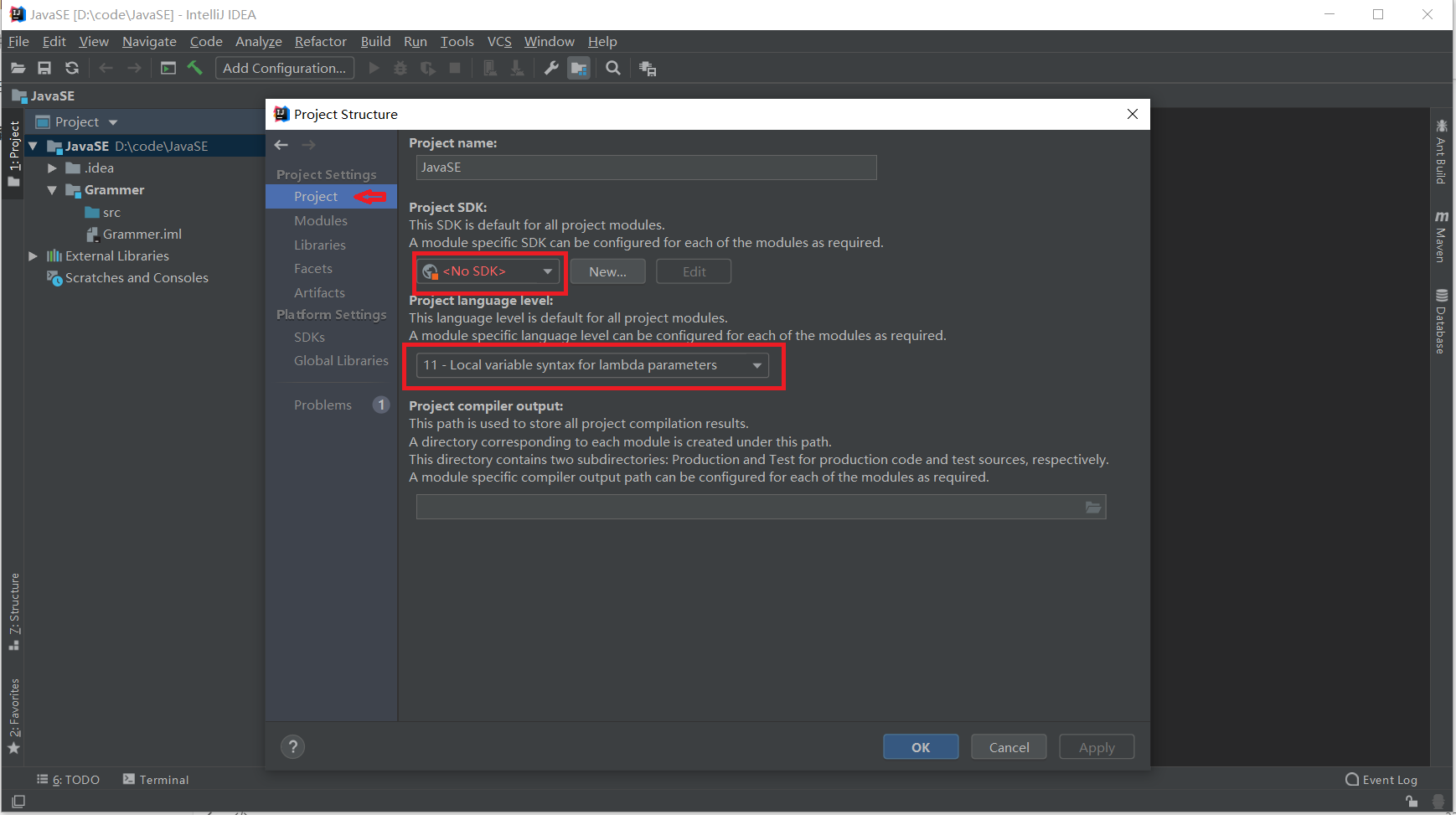Click the Open folder icon in the toolbar
The image size is (1456, 815).
click(18, 69)
